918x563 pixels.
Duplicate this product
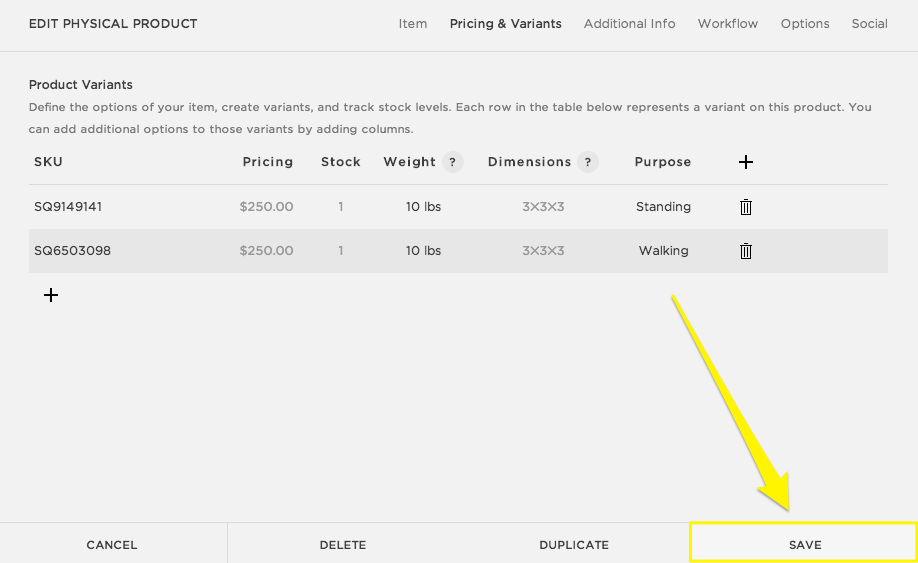(574, 545)
